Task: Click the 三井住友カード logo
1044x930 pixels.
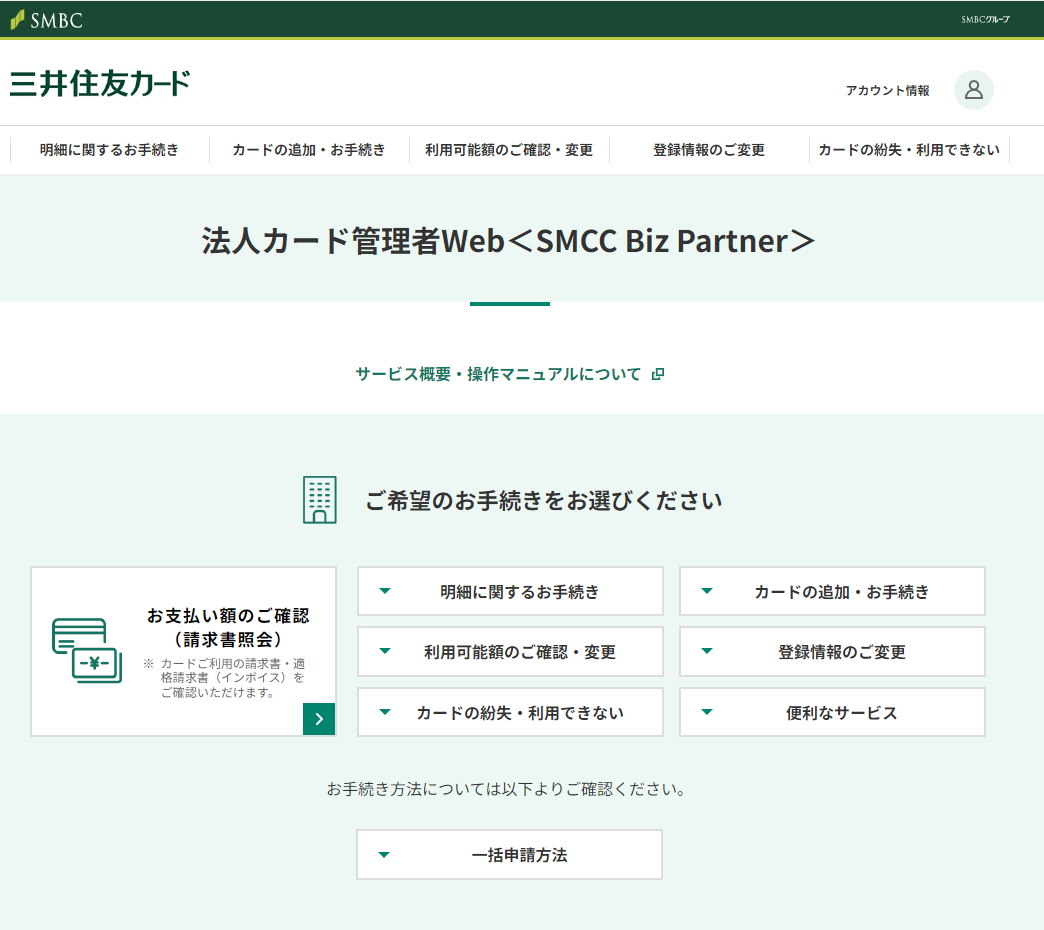Action: [100, 84]
